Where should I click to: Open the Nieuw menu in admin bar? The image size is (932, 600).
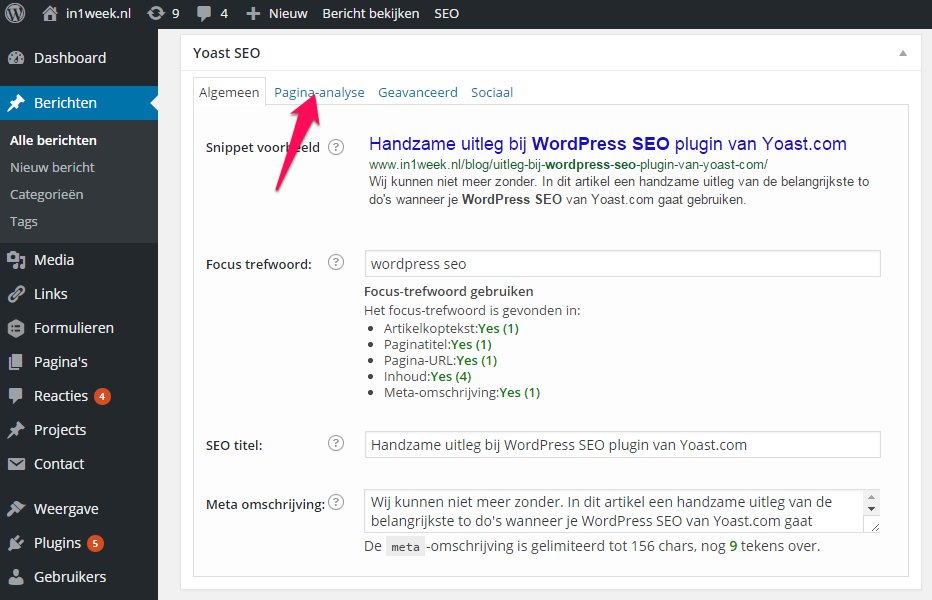(288, 13)
